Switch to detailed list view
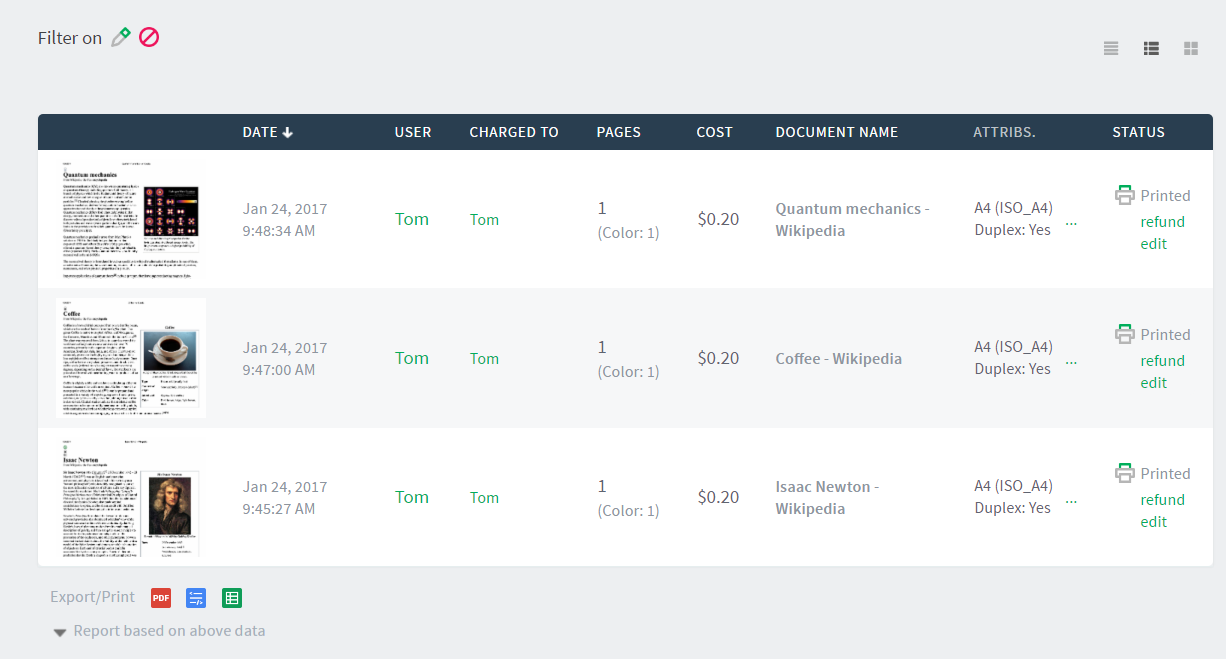This screenshot has height=659, width=1226. 1151,48
